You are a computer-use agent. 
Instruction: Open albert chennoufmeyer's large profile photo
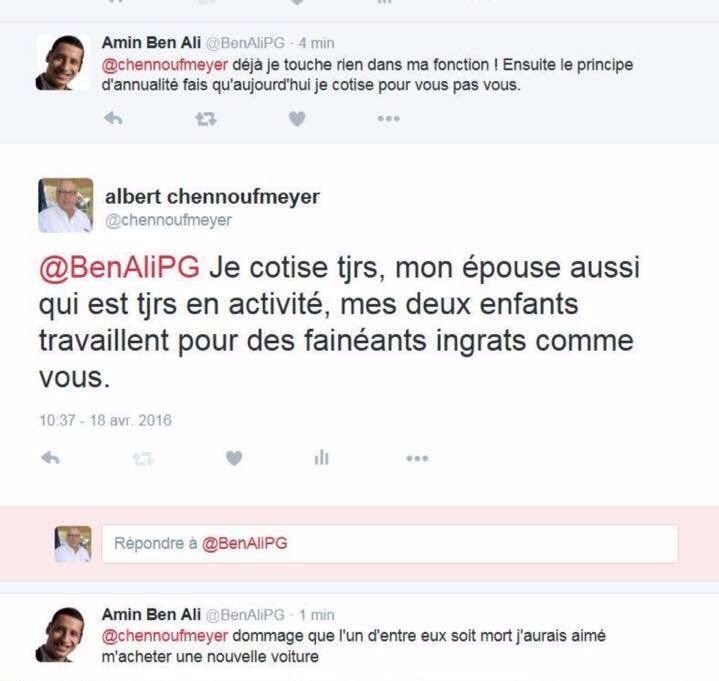[66, 205]
